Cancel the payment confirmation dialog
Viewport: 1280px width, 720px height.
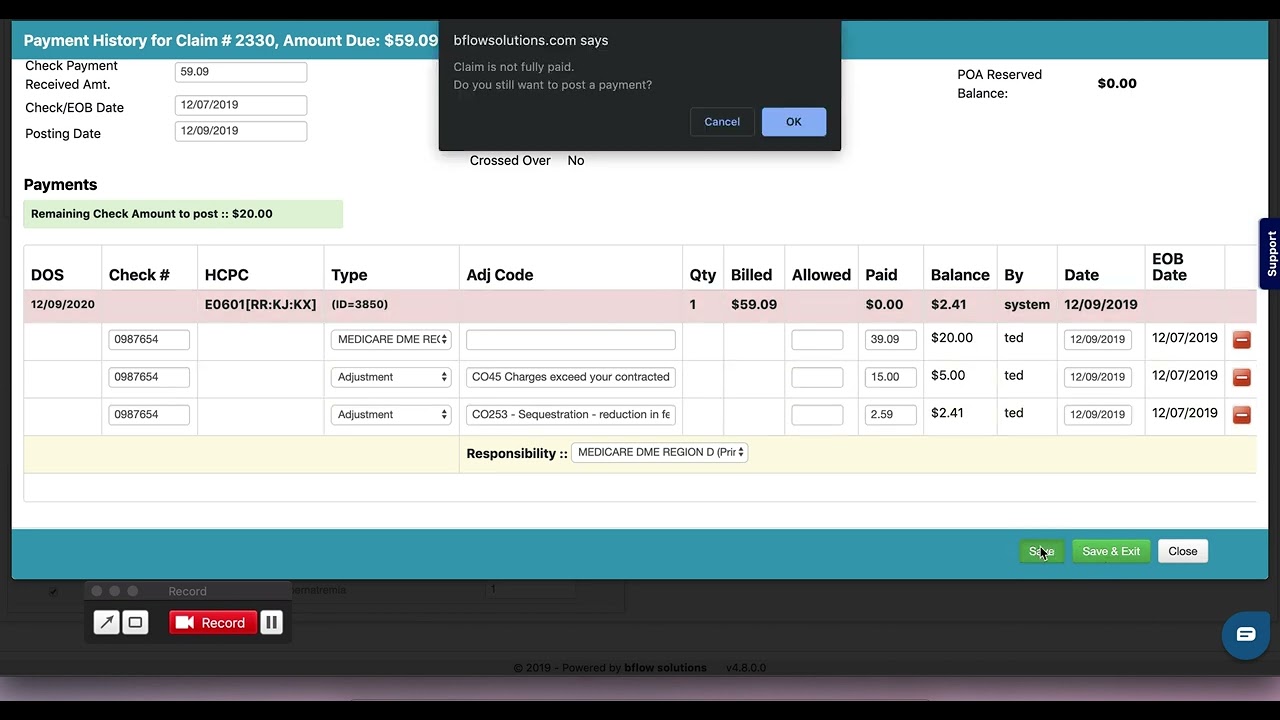click(722, 122)
